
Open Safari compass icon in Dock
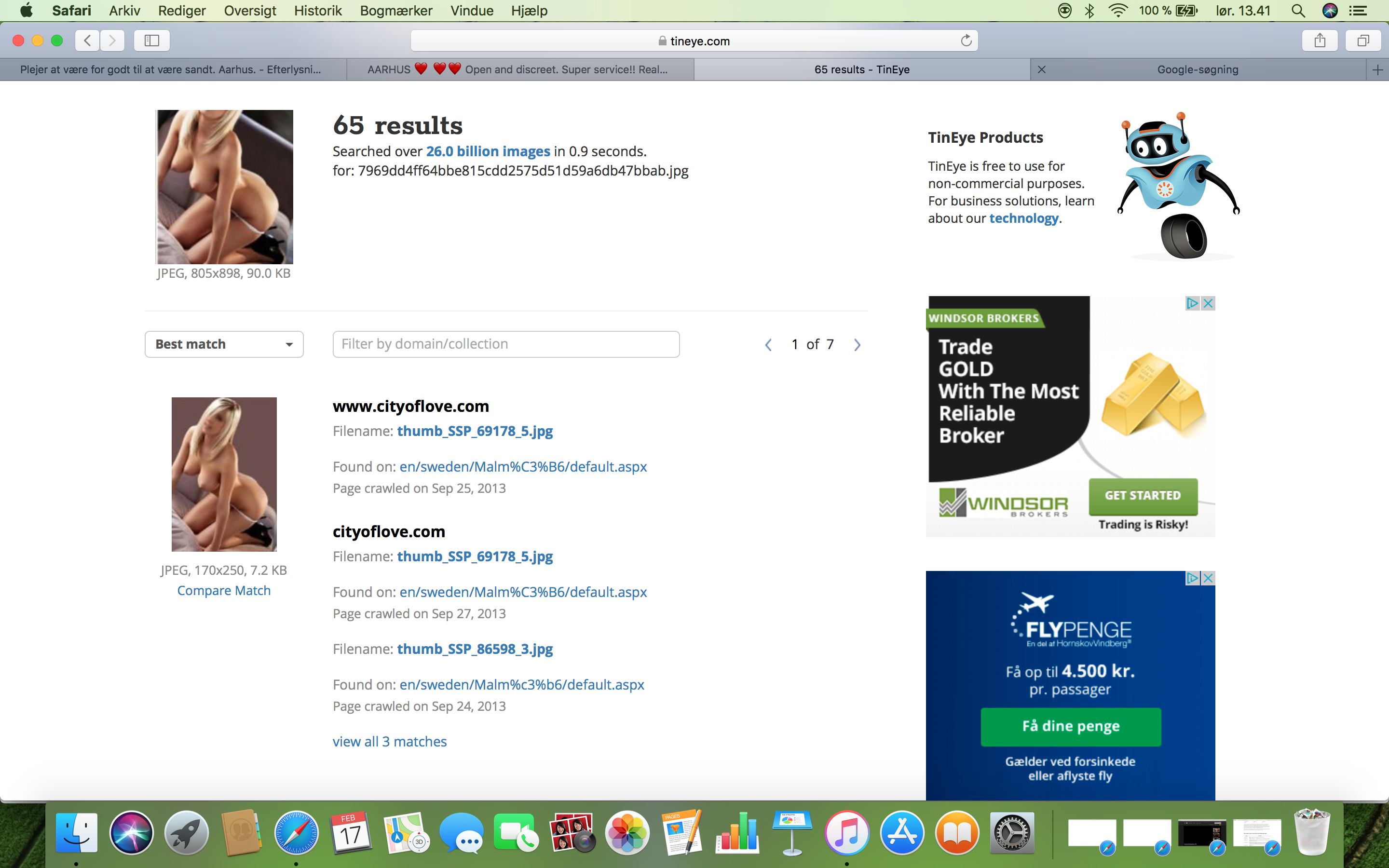296,832
